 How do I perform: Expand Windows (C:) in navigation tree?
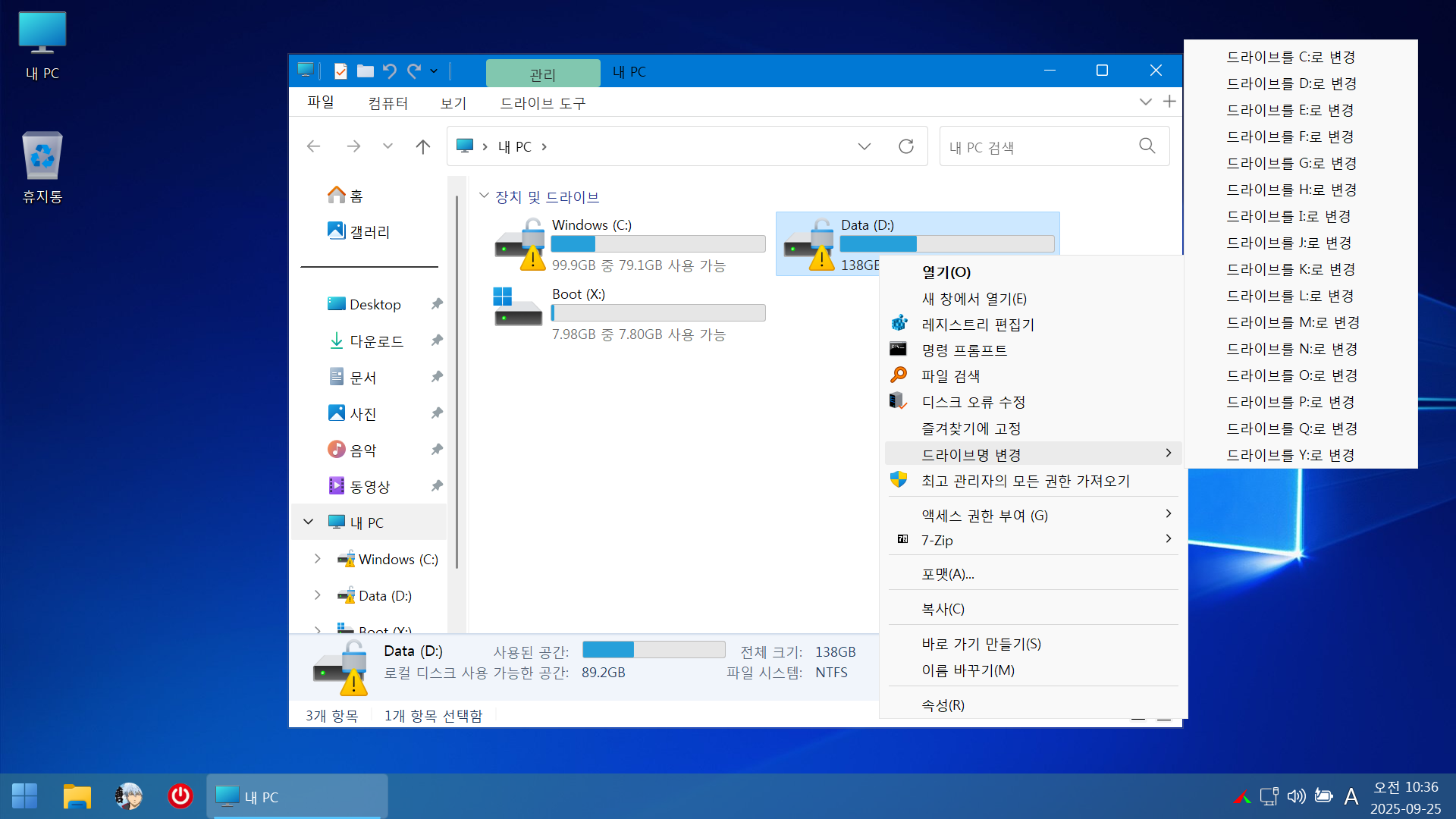[317, 559]
